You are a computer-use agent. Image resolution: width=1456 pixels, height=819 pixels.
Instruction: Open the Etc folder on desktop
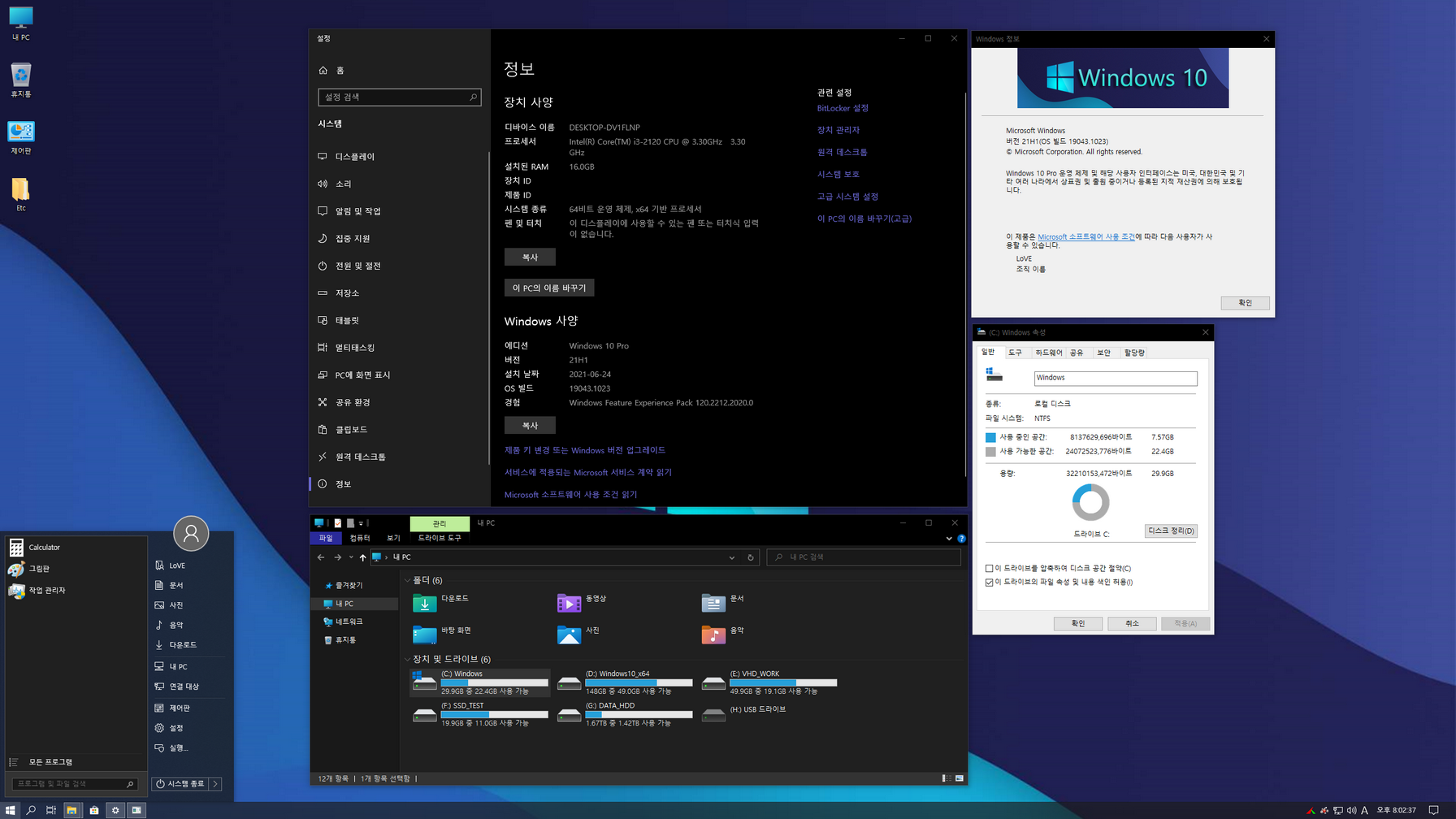click(x=20, y=194)
